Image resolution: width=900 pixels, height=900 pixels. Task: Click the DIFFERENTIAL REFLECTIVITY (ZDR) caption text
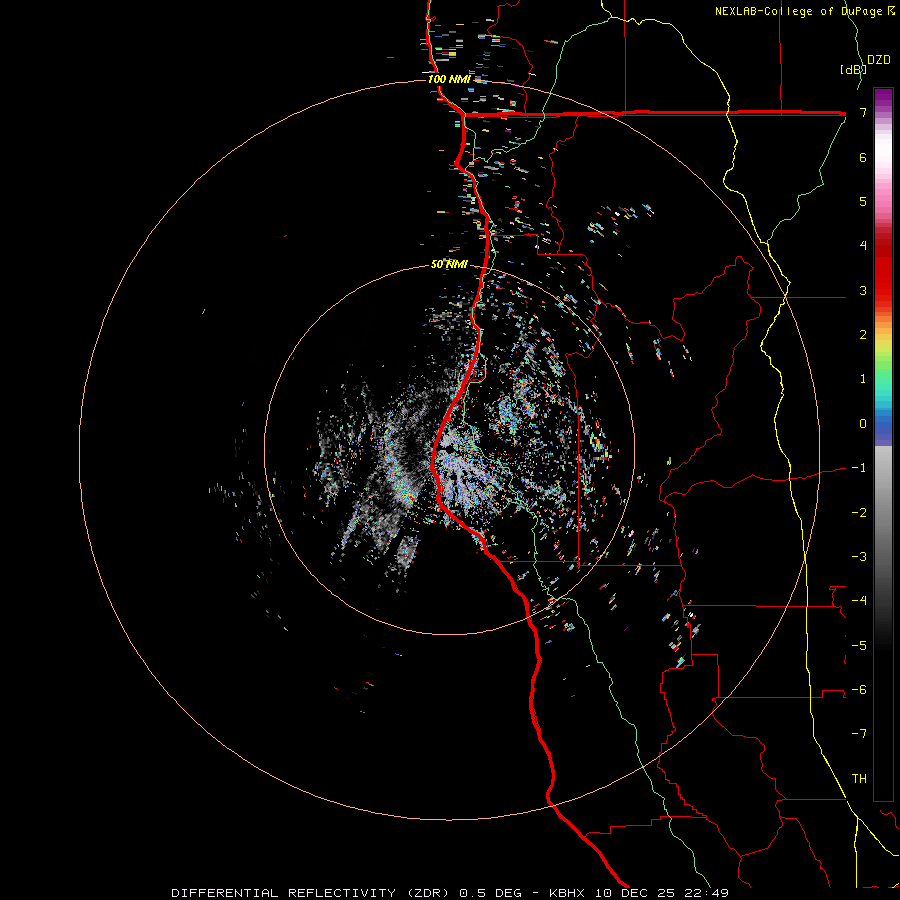[312, 893]
